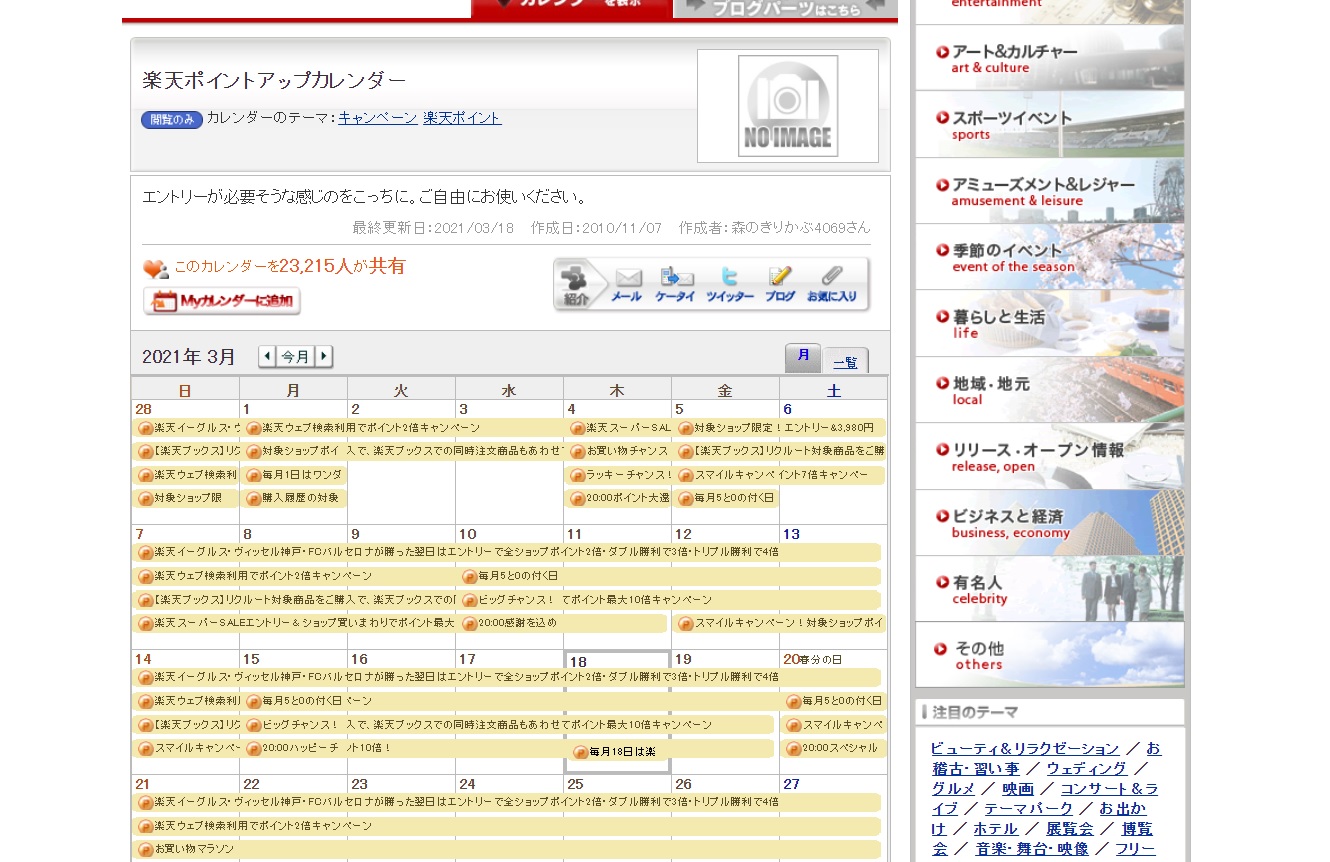Open March 10 event 20:00感謝を込め
Viewport: 1330px width, 862px height.
(x=563, y=623)
